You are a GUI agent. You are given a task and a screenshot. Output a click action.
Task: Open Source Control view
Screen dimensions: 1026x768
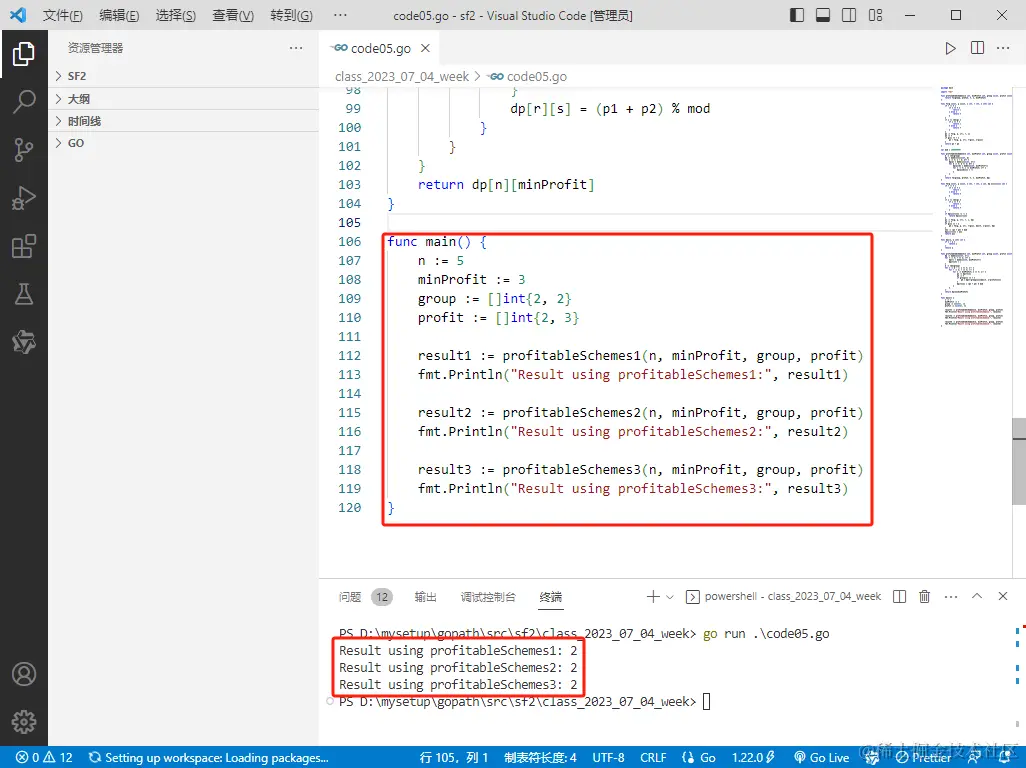click(24, 150)
